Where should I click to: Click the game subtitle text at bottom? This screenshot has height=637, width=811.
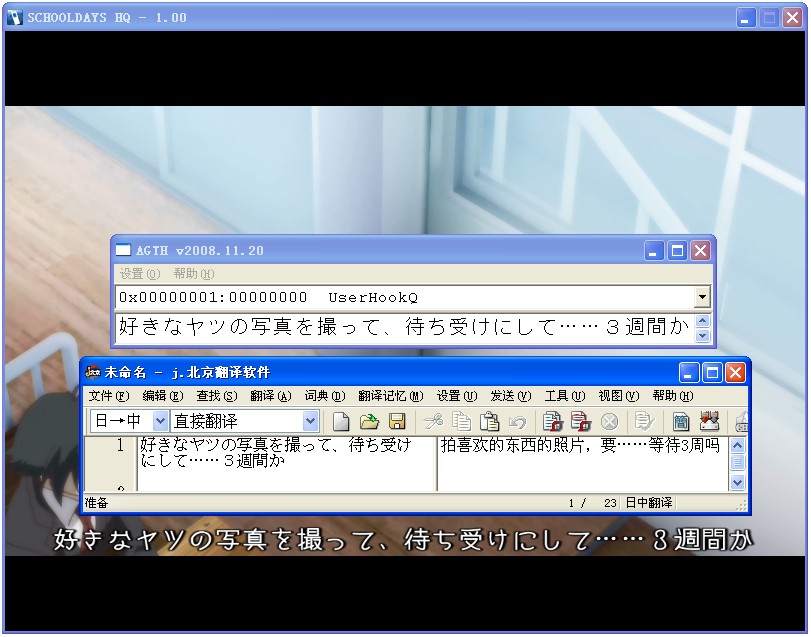point(403,539)
